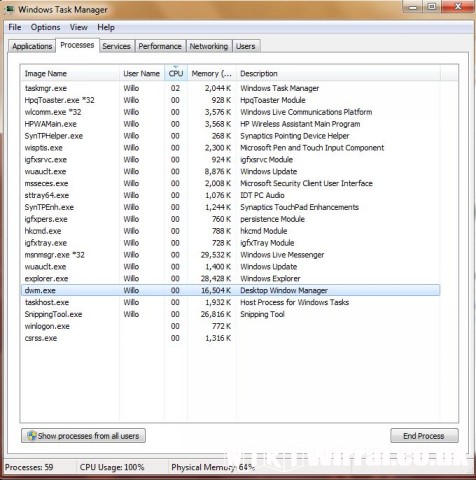Screen dimensions: 476x480
Task: Select the Processes tab
Action: pos(77,45)
